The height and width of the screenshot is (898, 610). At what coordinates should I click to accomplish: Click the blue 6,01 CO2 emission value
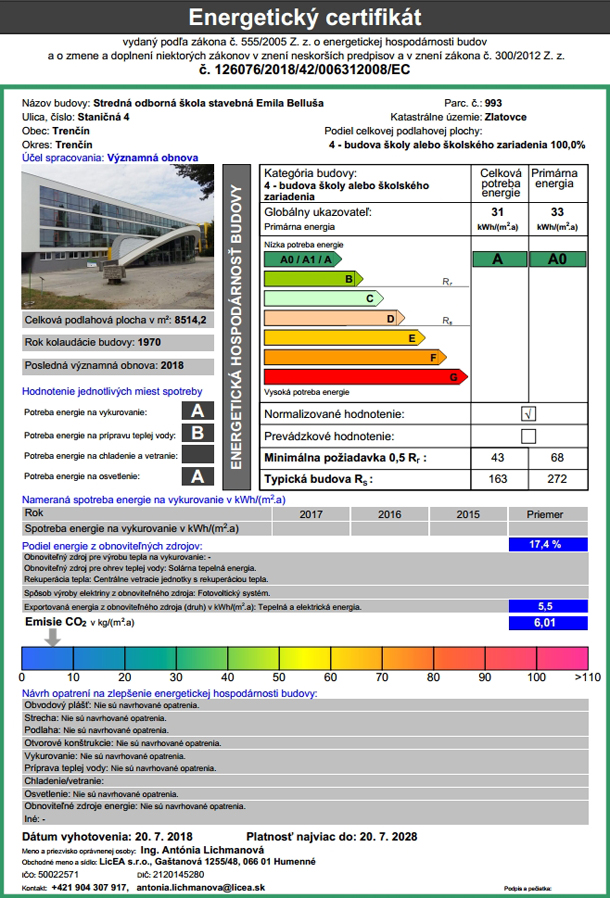click(x=548, y=623)
